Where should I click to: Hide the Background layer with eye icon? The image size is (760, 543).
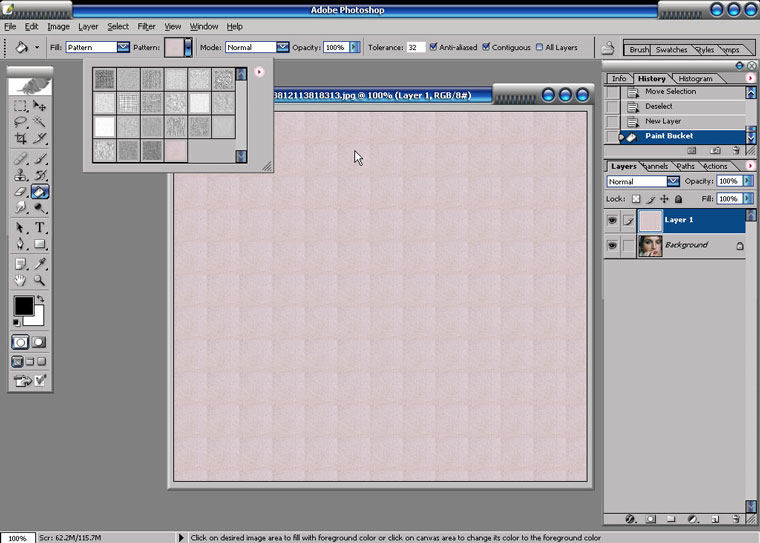pos(612,245)
